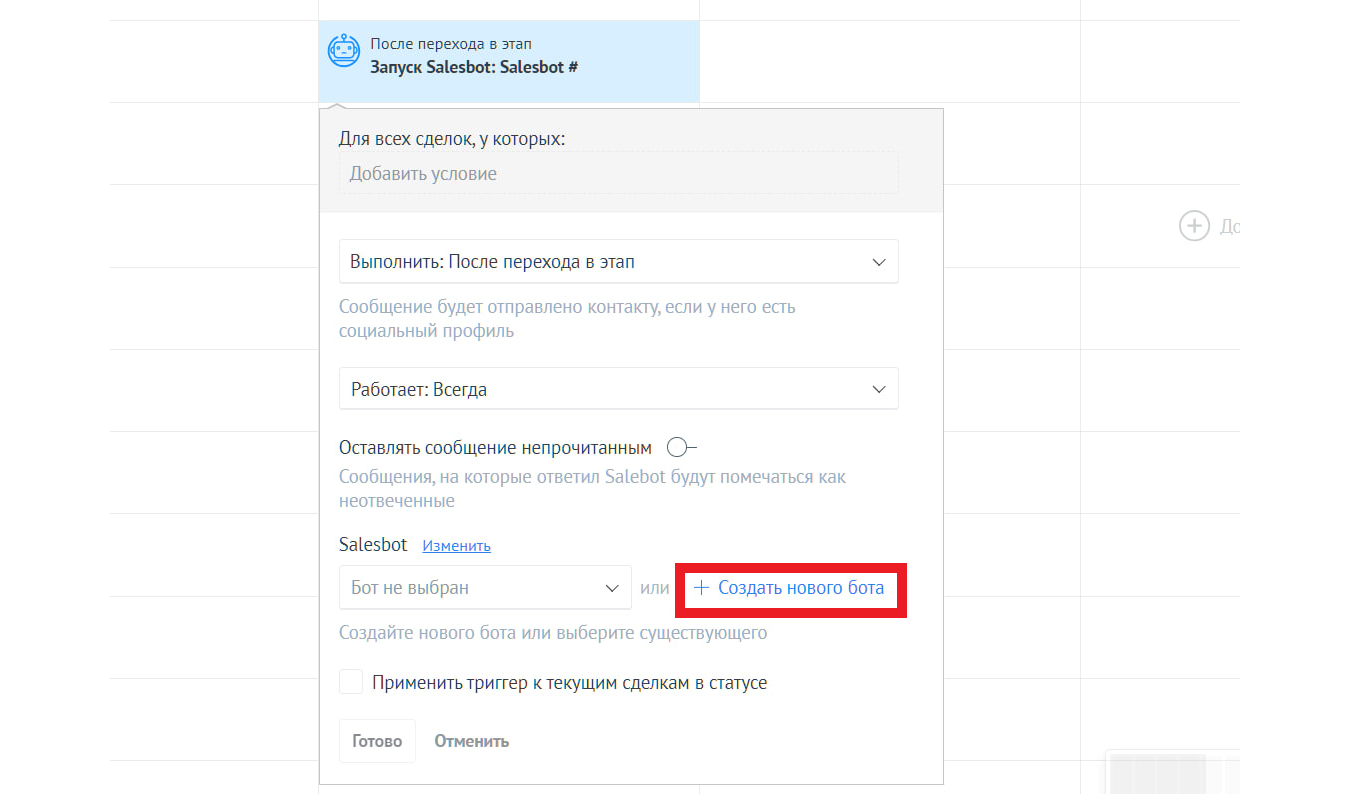Click the circled plus icon at right edge
This screenshot has height=794, width=1350.
[x=1194, y=226]
